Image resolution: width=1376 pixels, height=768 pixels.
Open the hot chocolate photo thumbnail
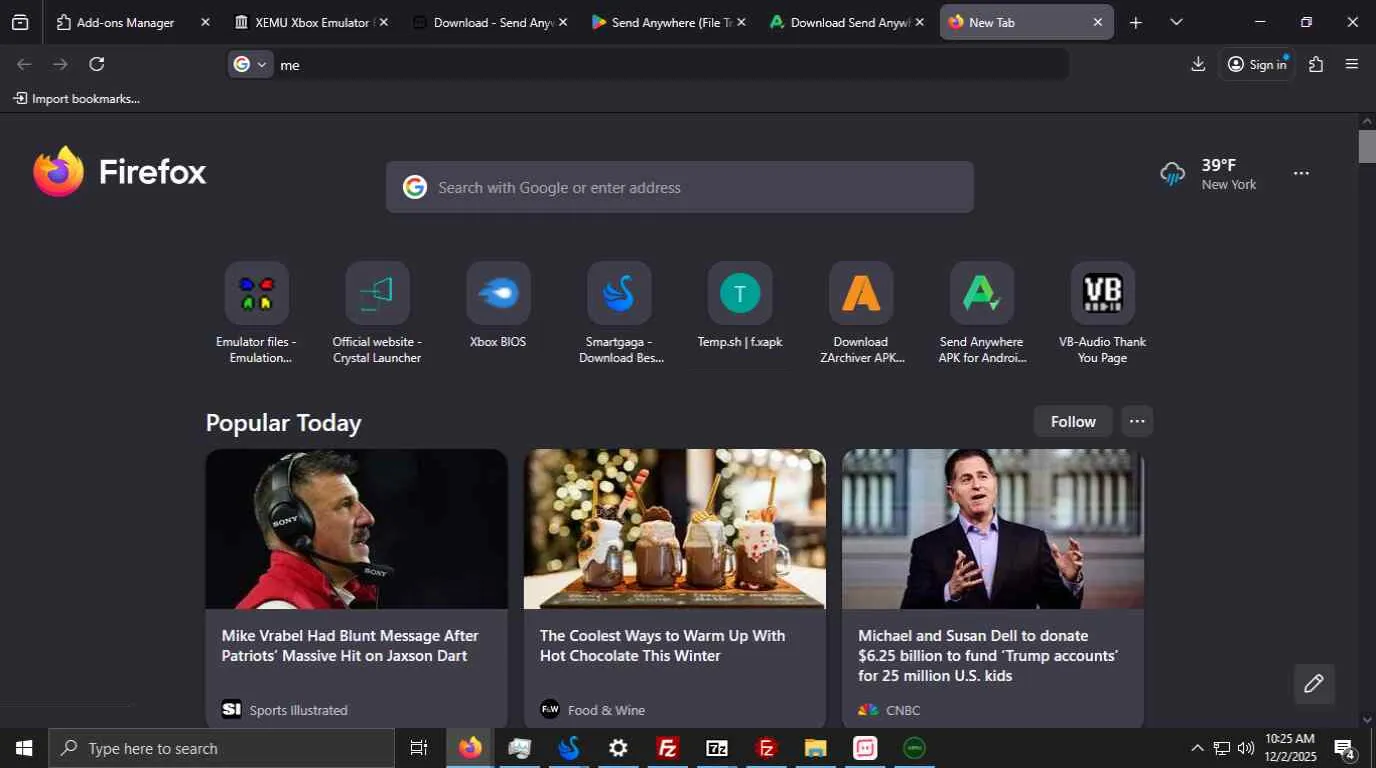[675, 529]
